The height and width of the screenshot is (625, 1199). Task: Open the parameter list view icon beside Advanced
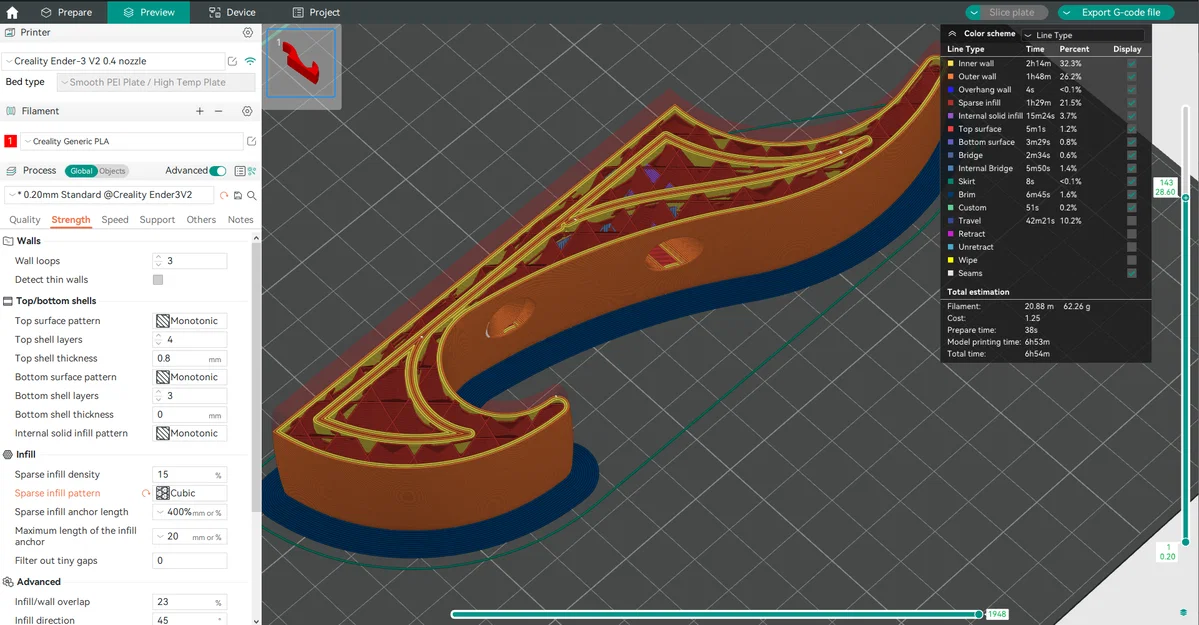tap(239, 171)
